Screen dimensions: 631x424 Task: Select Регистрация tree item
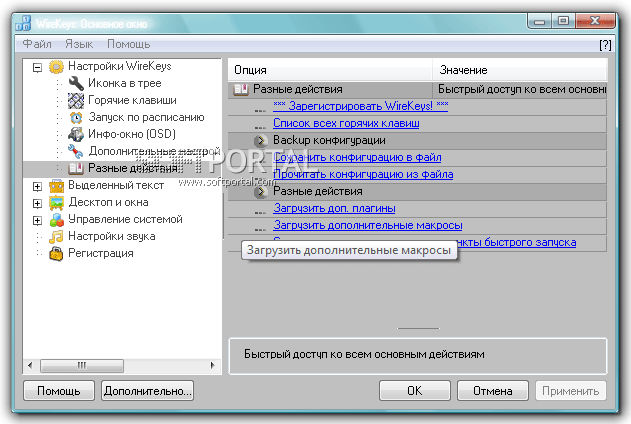click(101, 253)
